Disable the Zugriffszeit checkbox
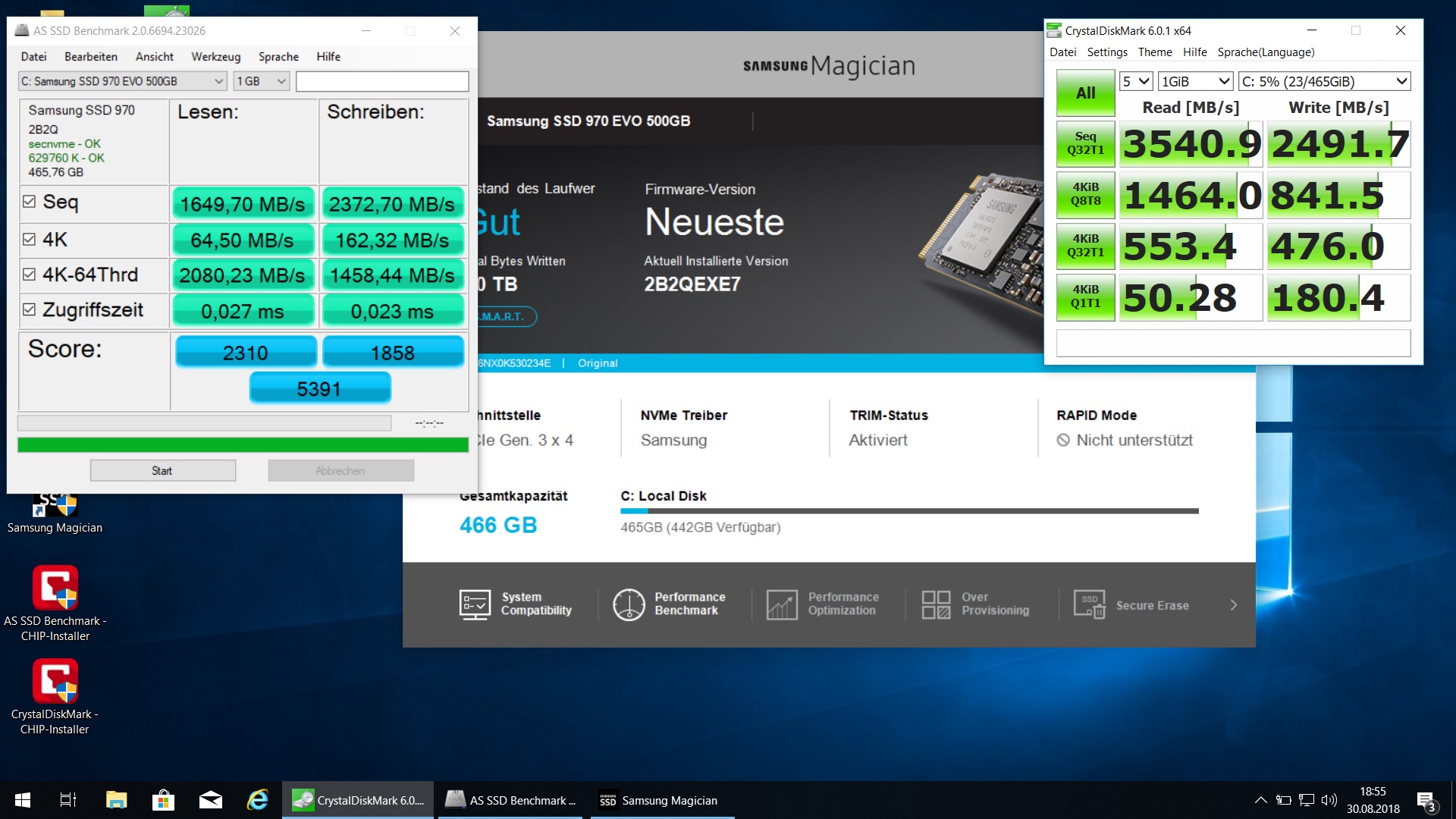1456x819 pixels. click(30, 309)
